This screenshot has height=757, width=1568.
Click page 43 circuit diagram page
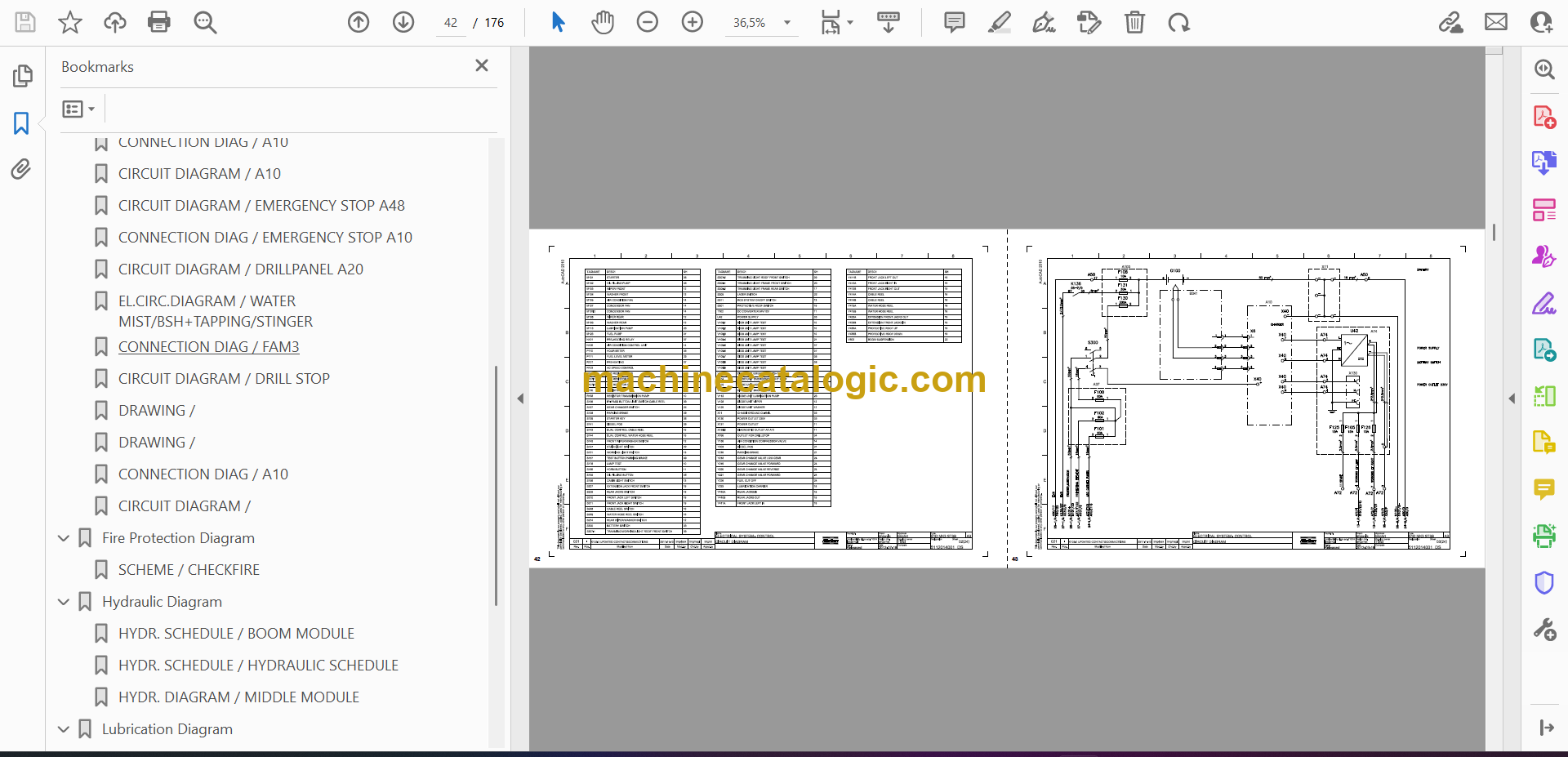pos(1246,399)
